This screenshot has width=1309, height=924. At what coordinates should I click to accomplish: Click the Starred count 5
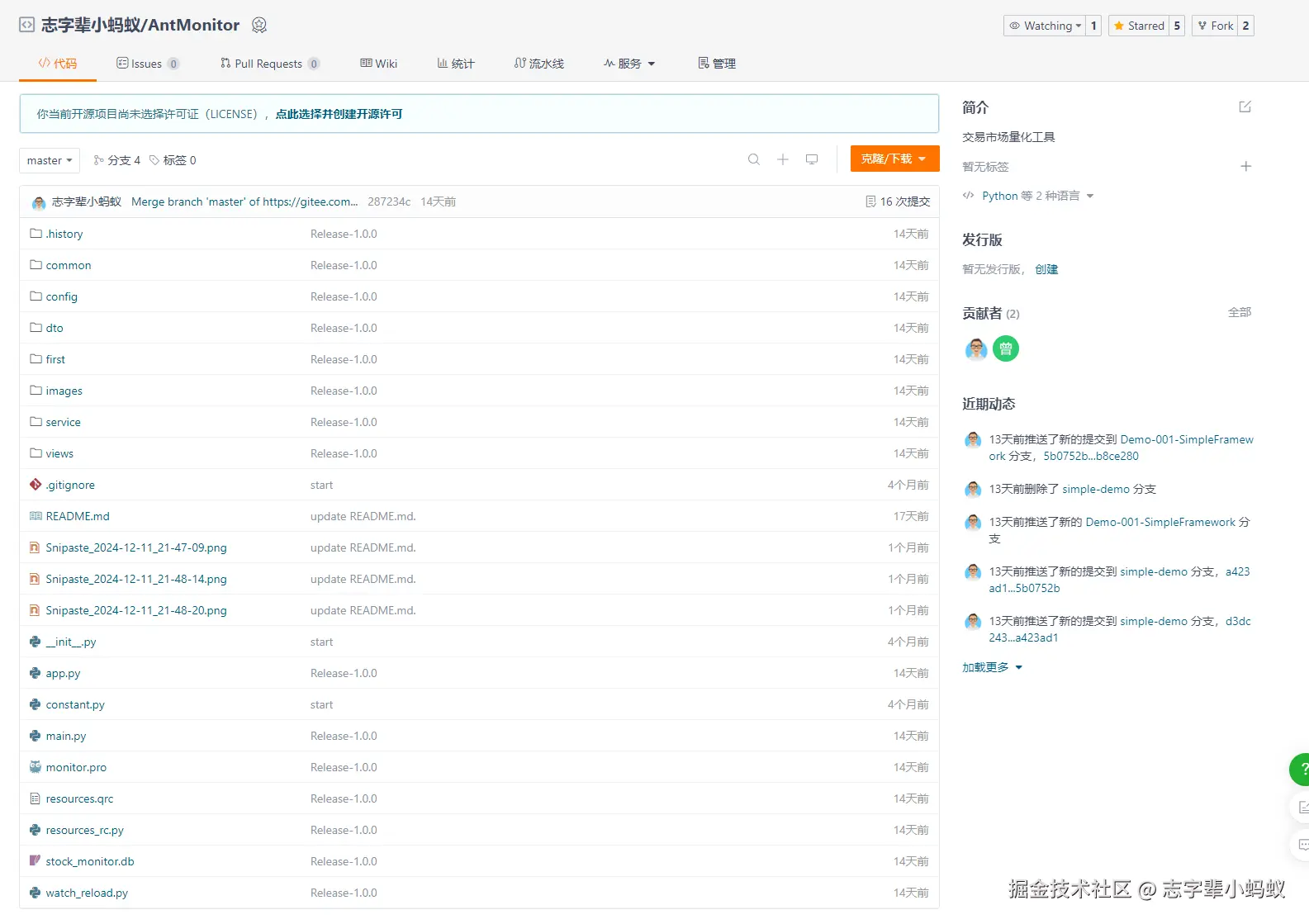tap(1177, 26)
